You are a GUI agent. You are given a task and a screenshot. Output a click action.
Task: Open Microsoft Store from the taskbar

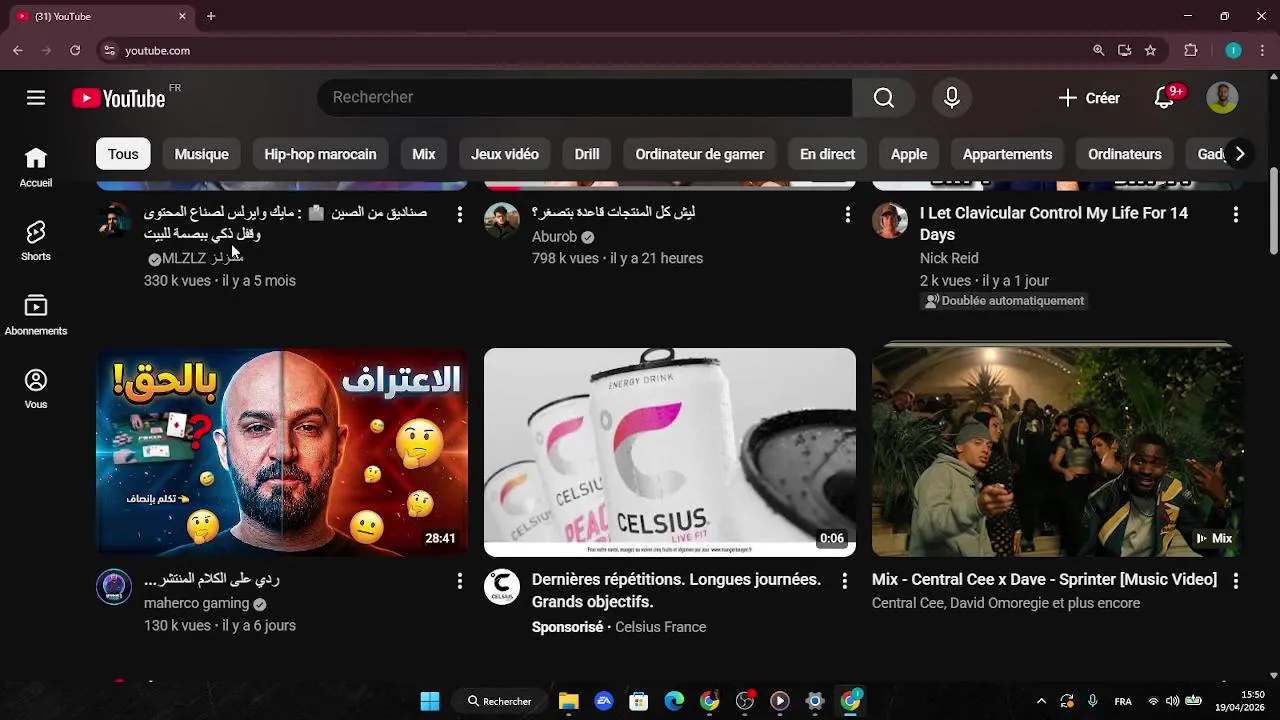(x=639, y=701)
